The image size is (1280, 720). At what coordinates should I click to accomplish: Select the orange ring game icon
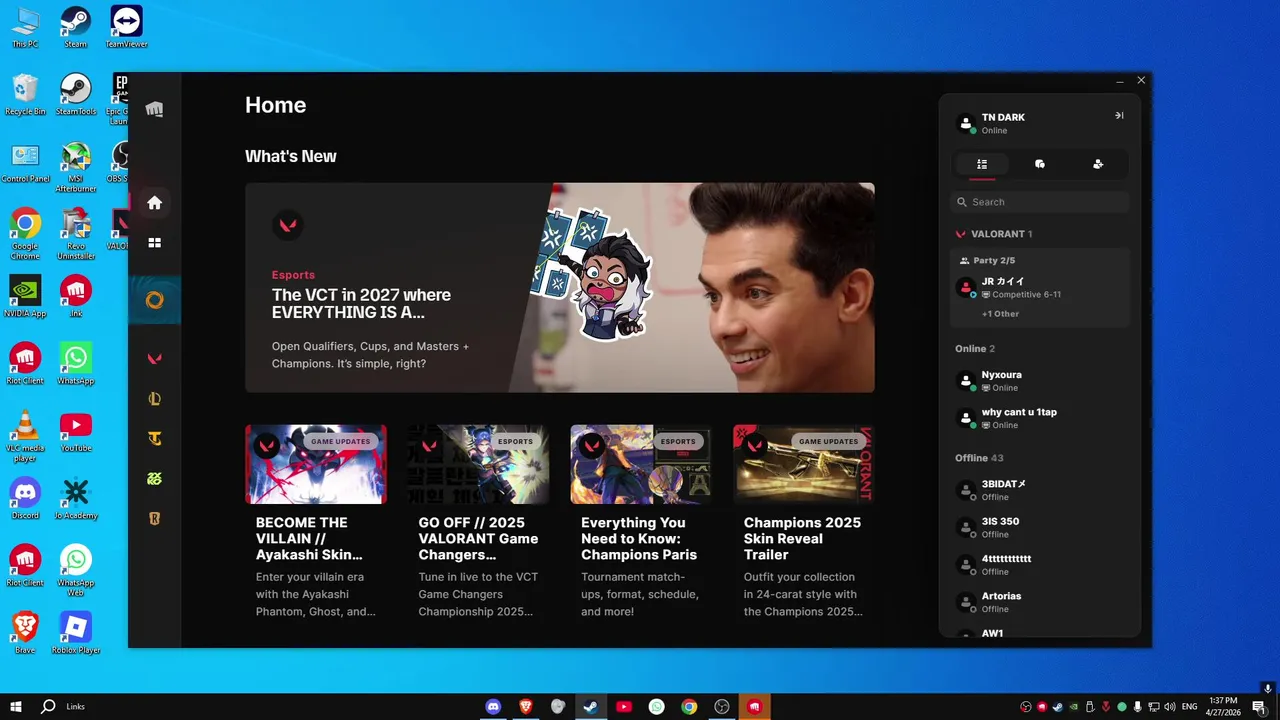point(154,300)
